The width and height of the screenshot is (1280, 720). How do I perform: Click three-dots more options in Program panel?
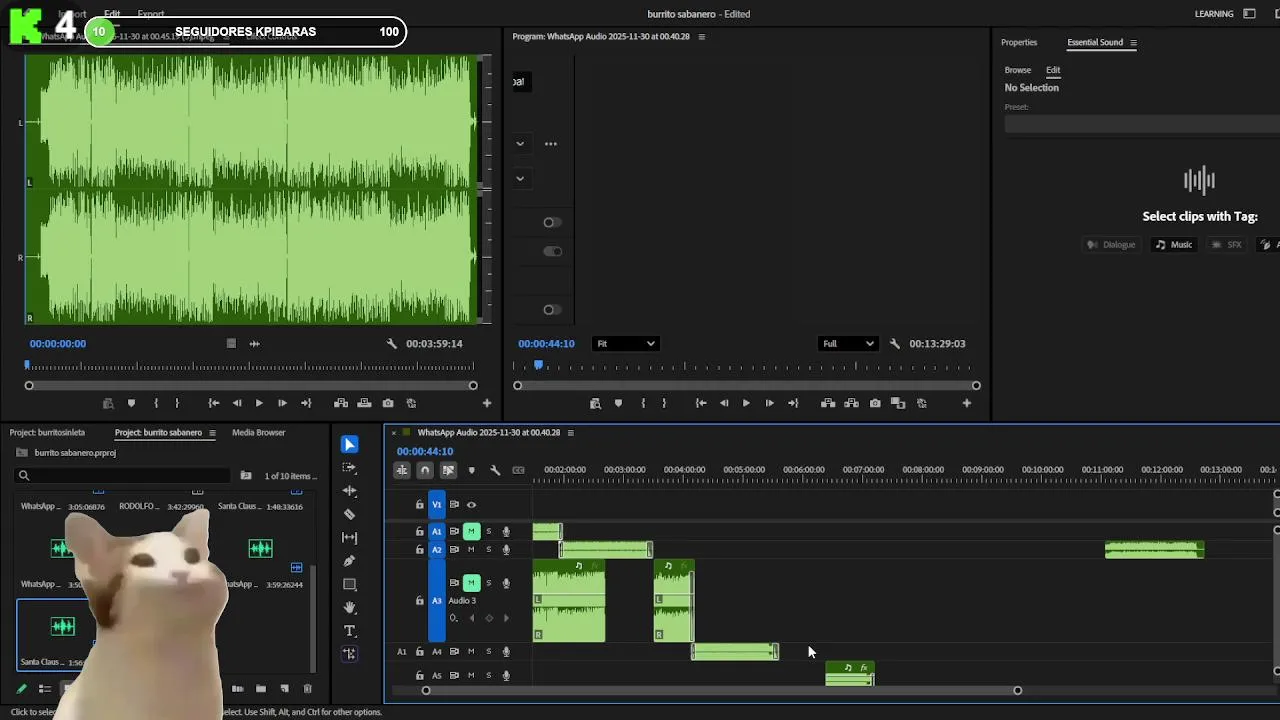click(x=551, y=144)
